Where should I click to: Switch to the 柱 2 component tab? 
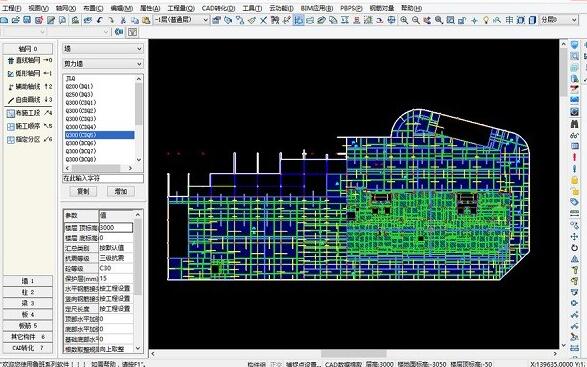tap(28, 292)
